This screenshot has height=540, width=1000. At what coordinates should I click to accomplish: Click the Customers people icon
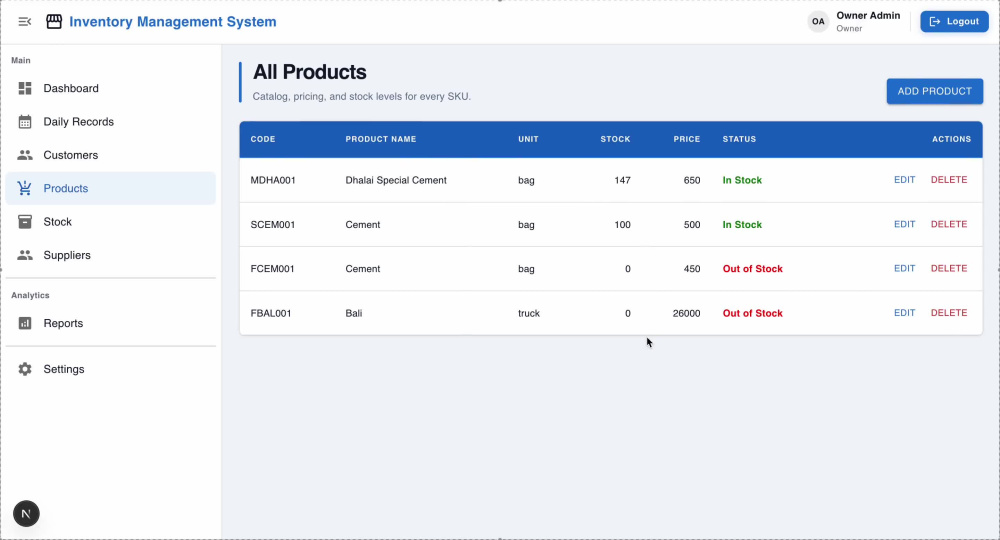(25, 155)
